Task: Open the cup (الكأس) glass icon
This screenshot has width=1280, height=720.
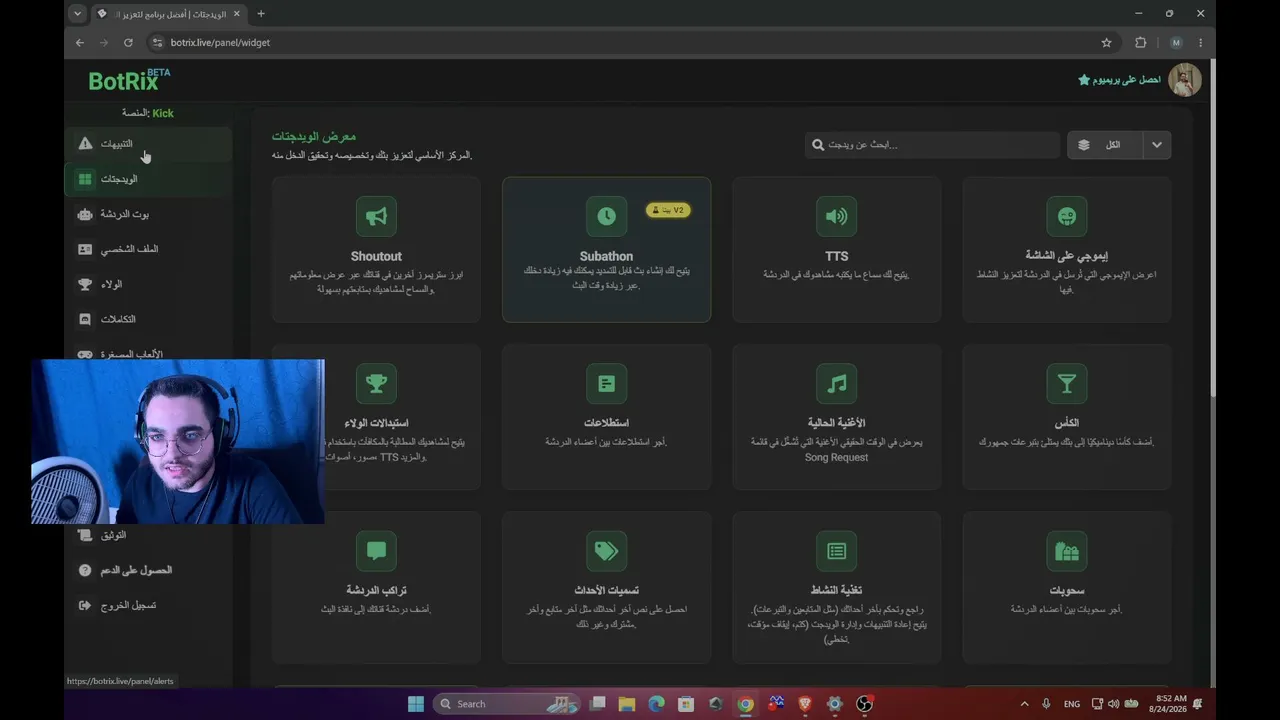Action: click(x=1067, y=383)
